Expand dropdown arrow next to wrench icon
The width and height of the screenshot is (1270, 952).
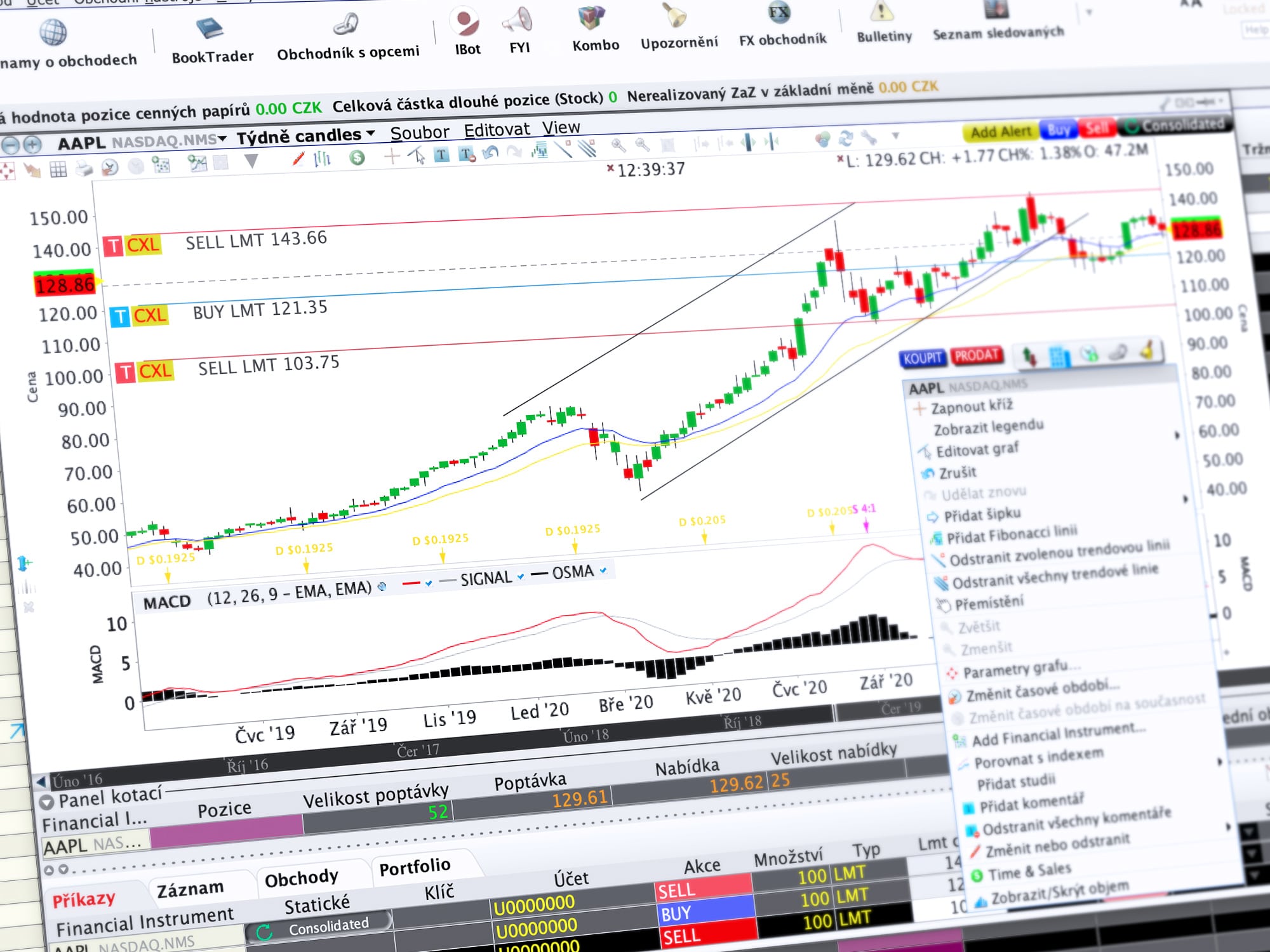pos(895,135)
